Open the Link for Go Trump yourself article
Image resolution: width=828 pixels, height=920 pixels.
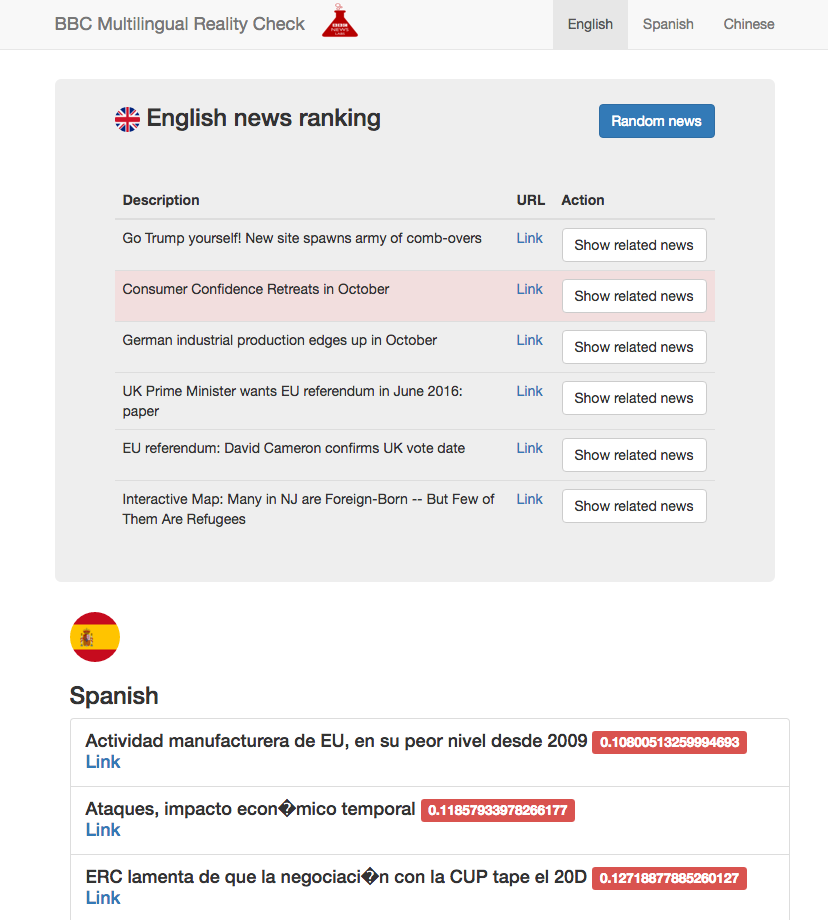(x=529, y=238)
